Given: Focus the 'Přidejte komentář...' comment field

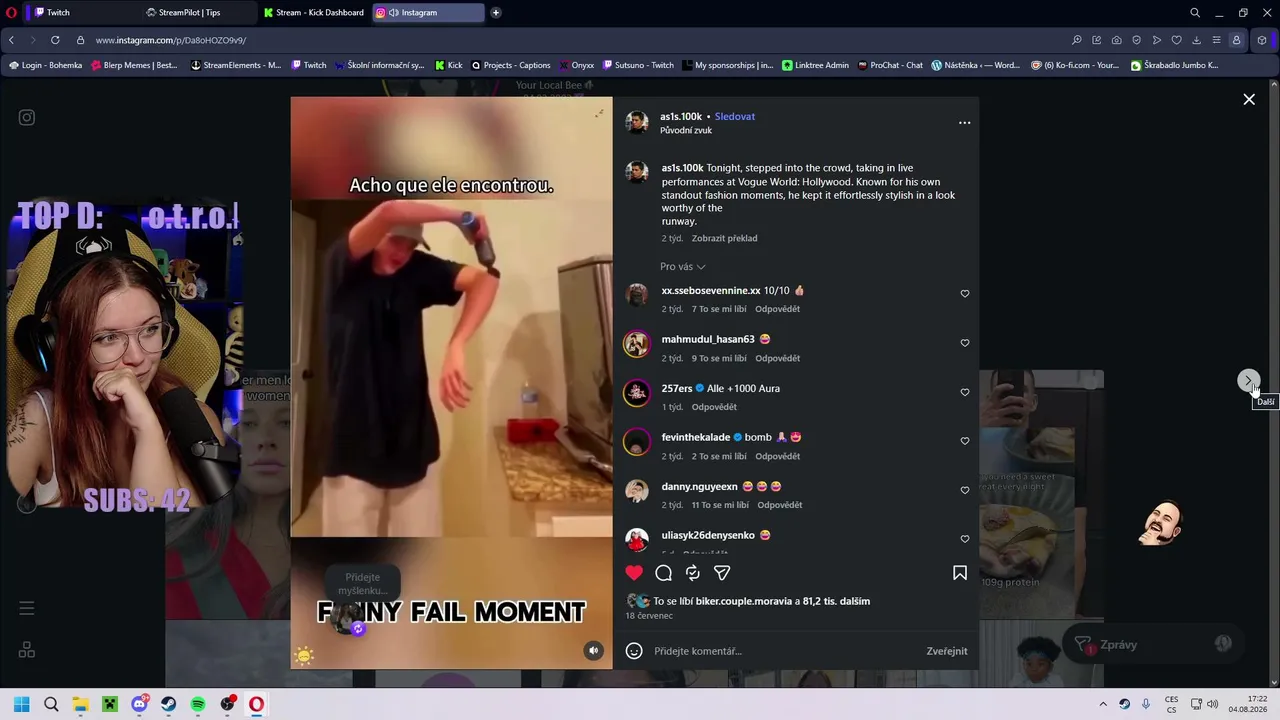Looking at the screenshot, I should [785, 651].
